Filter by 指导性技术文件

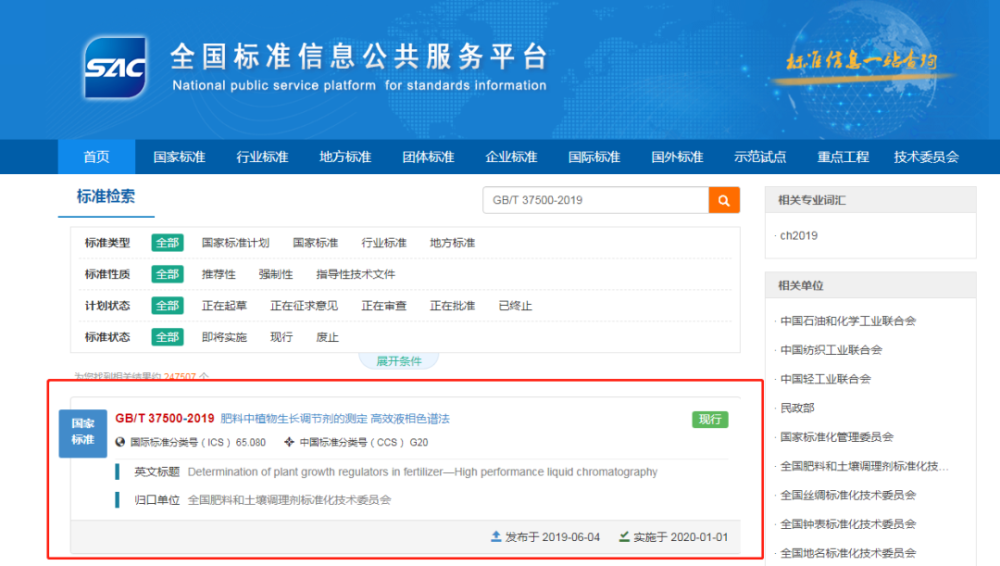(355, 274)
